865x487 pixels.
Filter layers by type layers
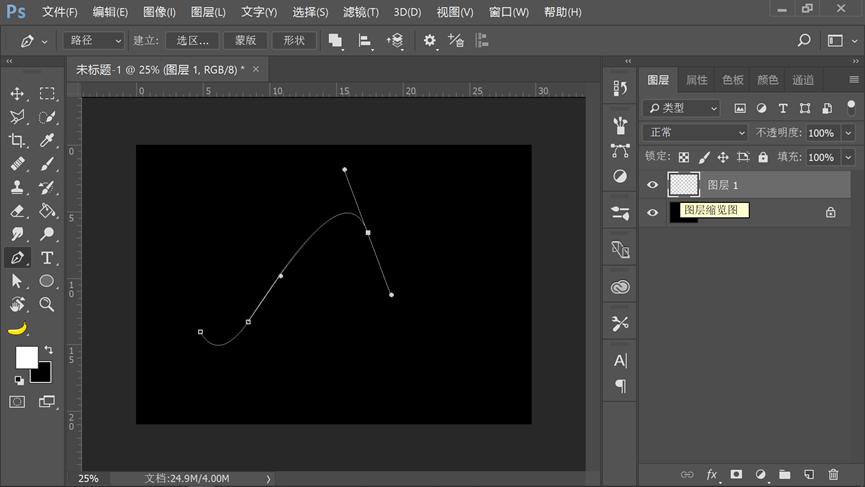(783, 108)
